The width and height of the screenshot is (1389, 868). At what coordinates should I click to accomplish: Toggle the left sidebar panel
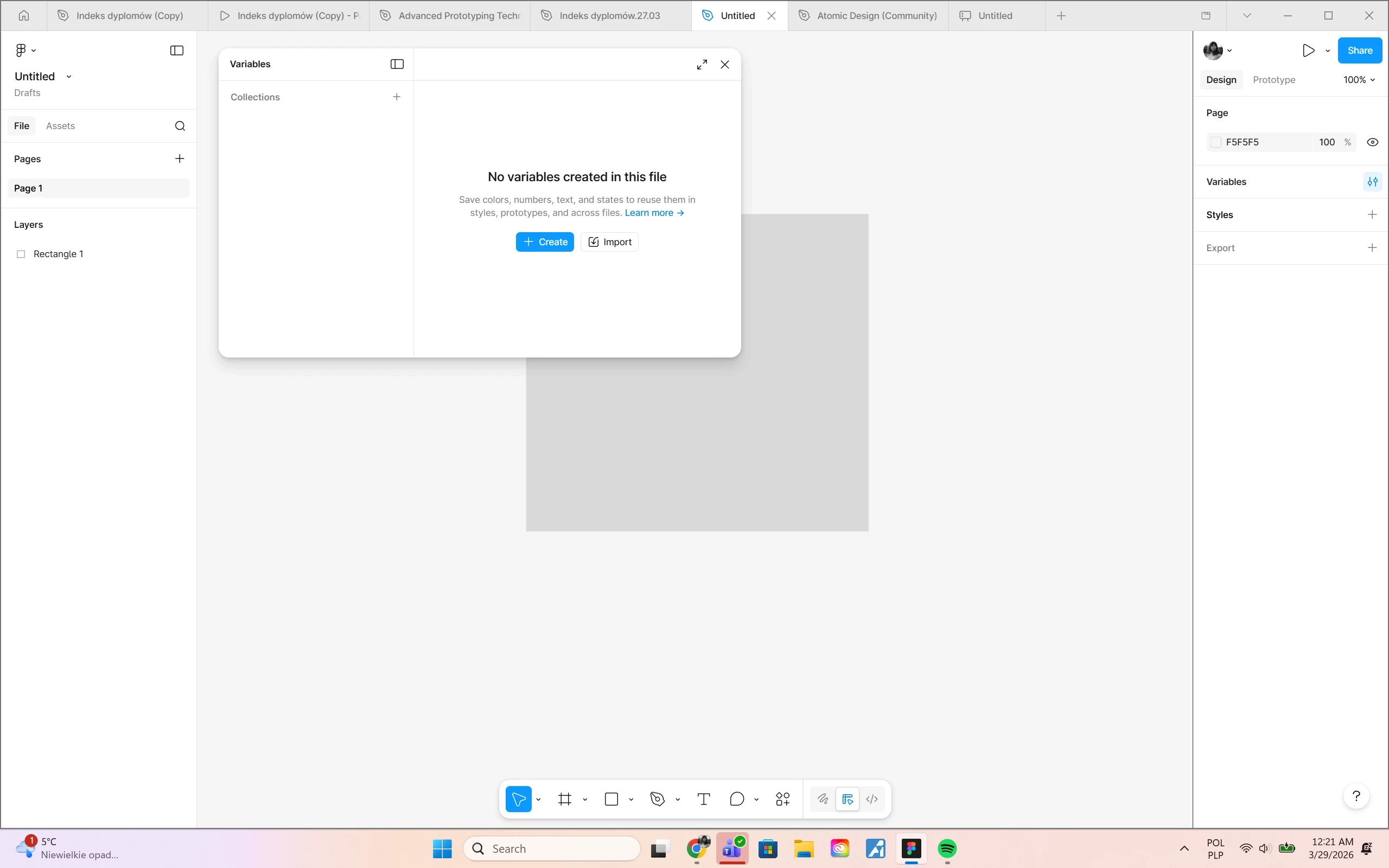pyautogui.click(x=177, y=50)
